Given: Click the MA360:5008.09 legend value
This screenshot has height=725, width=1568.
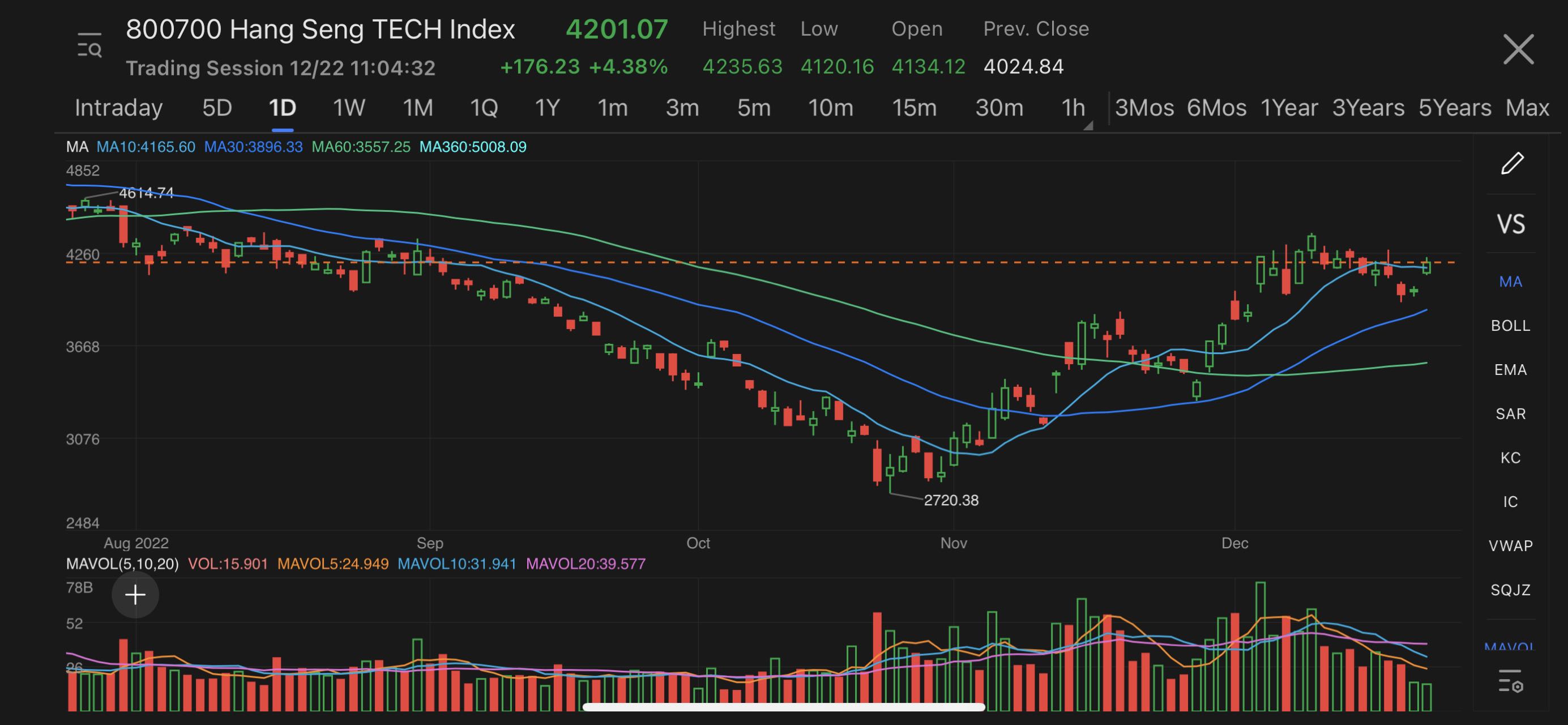Looking at the screenshot, I should (473, 147).
